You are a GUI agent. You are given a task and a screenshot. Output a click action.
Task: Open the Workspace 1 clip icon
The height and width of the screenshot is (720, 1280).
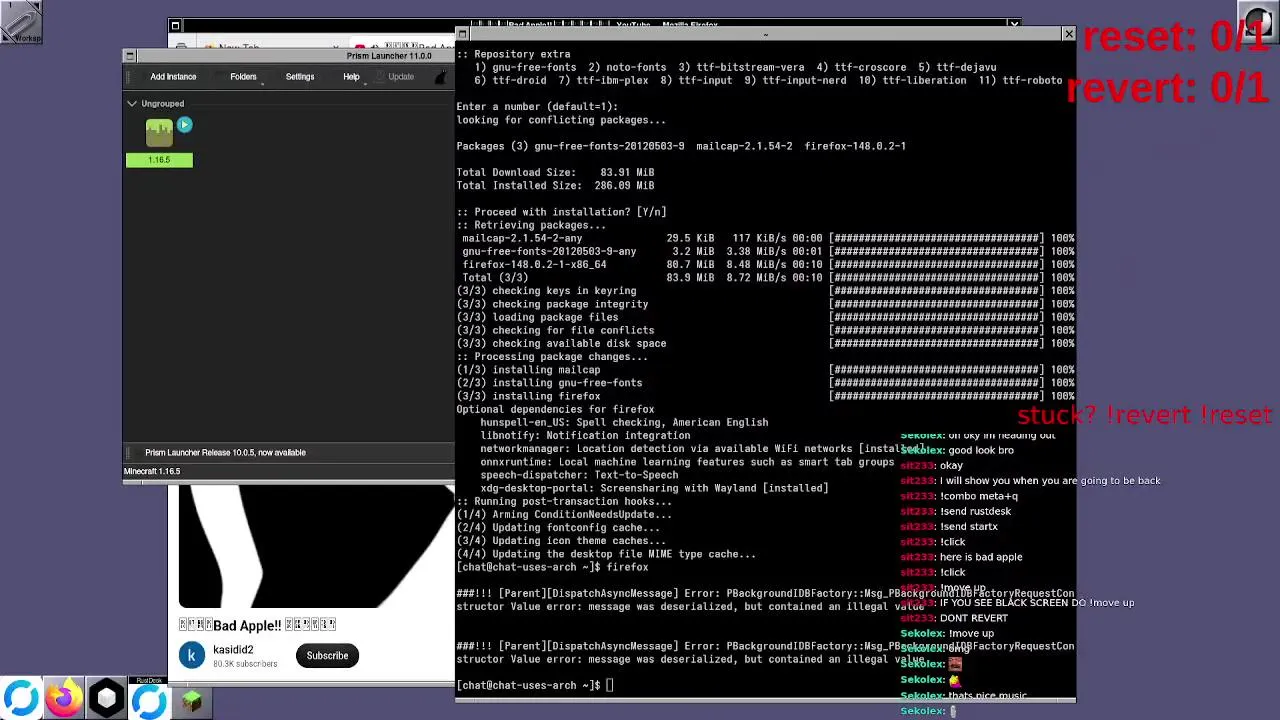[21, 22]
